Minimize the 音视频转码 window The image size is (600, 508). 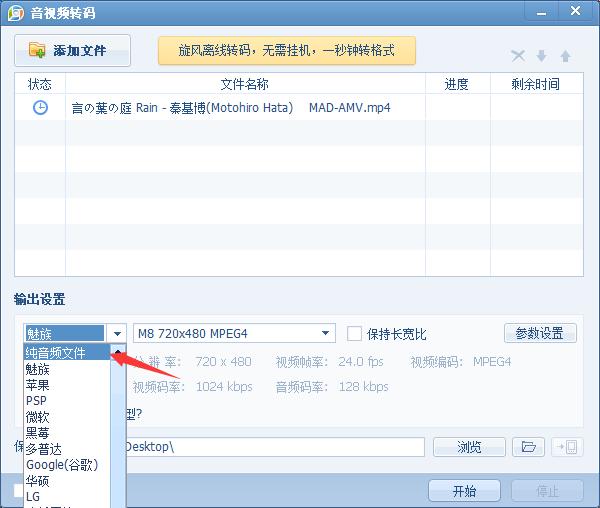click(x=541, y=12)
